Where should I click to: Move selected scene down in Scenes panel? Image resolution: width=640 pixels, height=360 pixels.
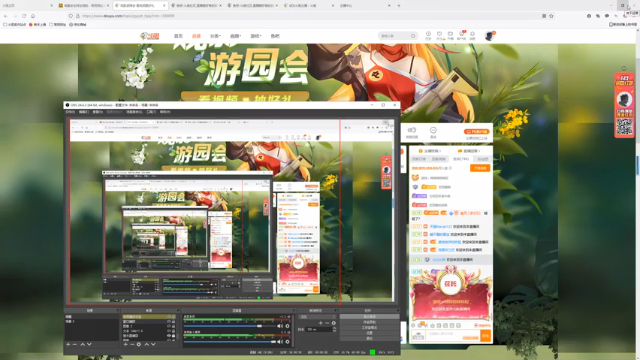(89, 344)
